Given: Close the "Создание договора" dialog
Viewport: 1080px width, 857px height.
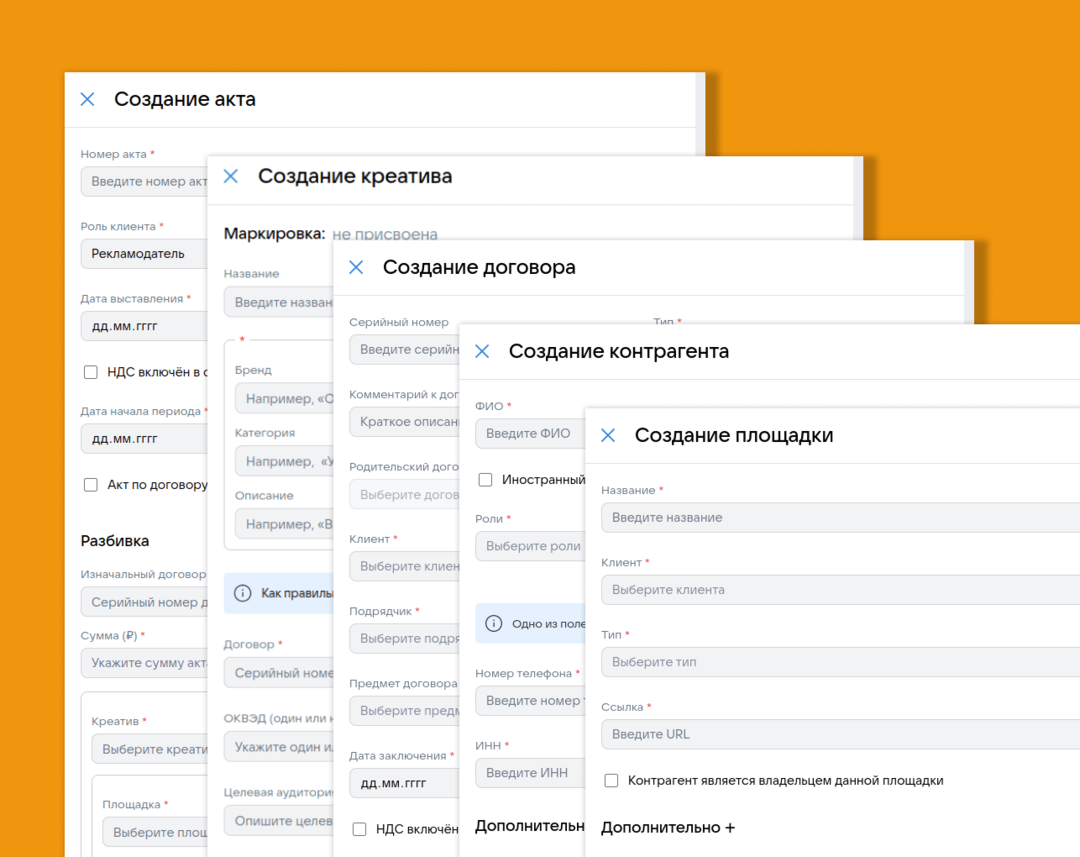Looking at the screenshot, I should (x=356, y=267).
